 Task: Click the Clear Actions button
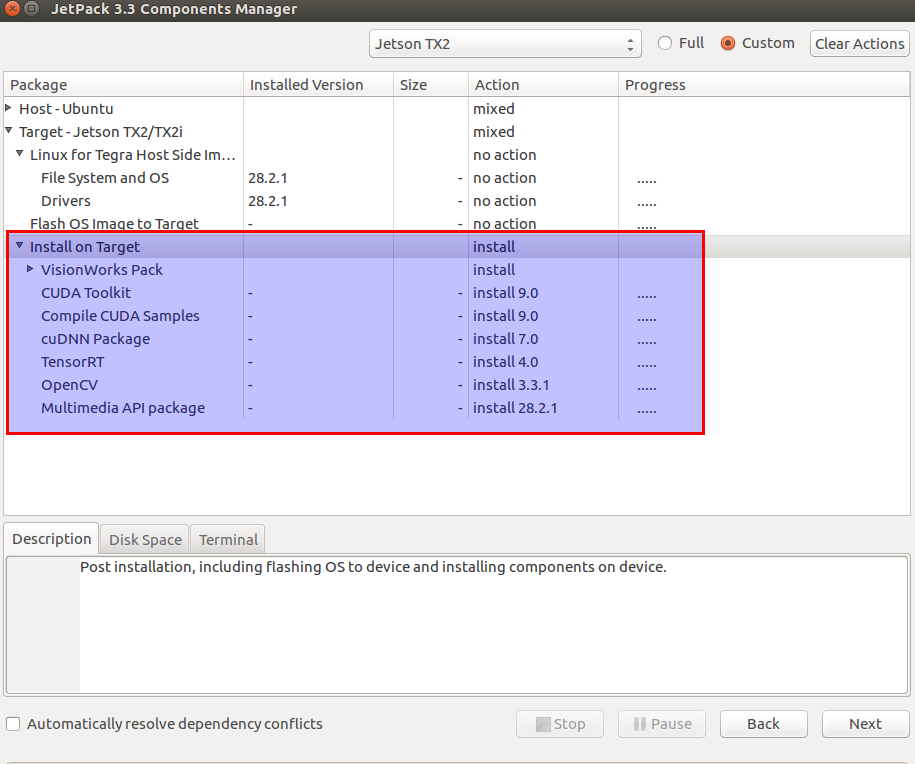(x=859, y=43)
